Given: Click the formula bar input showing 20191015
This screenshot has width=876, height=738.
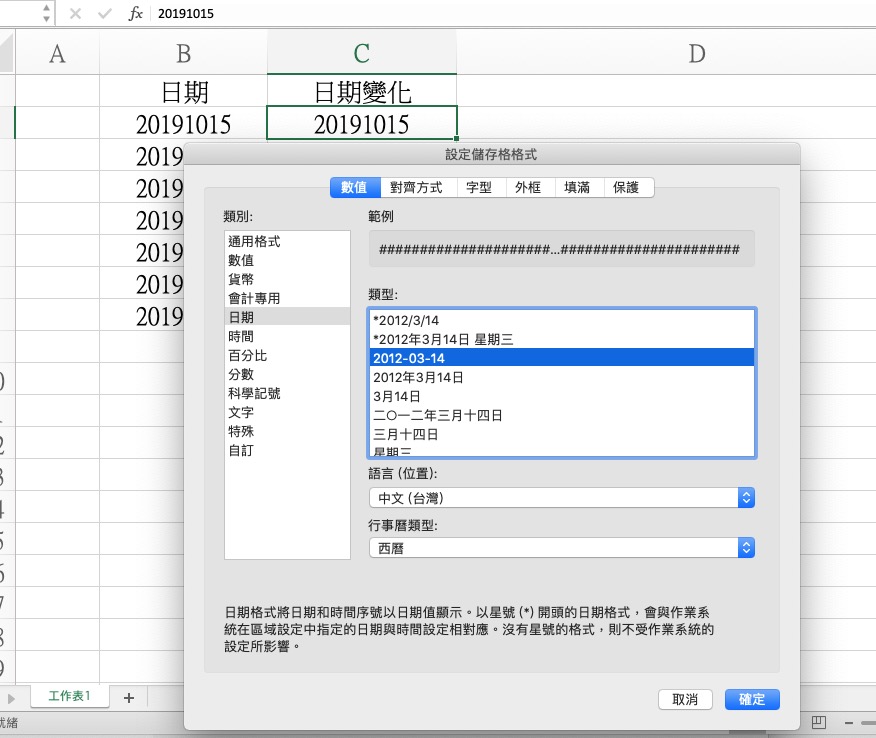Looking at the screenshot, I should coord(514,13).
